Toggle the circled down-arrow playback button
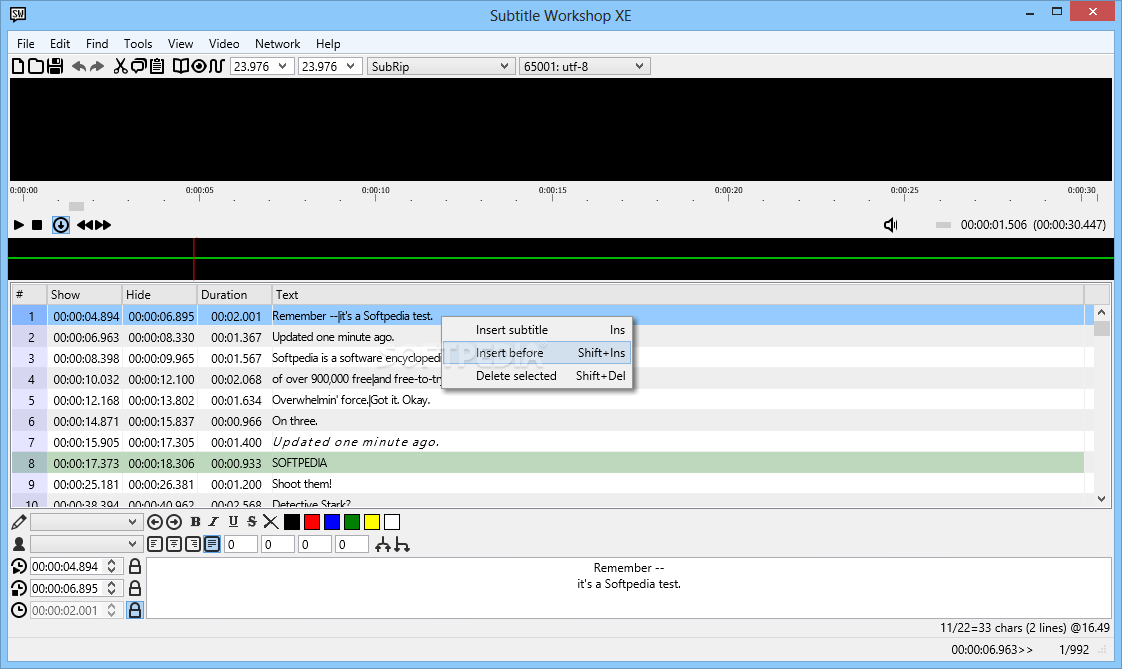1122x669 pixels. coord(61,225)
